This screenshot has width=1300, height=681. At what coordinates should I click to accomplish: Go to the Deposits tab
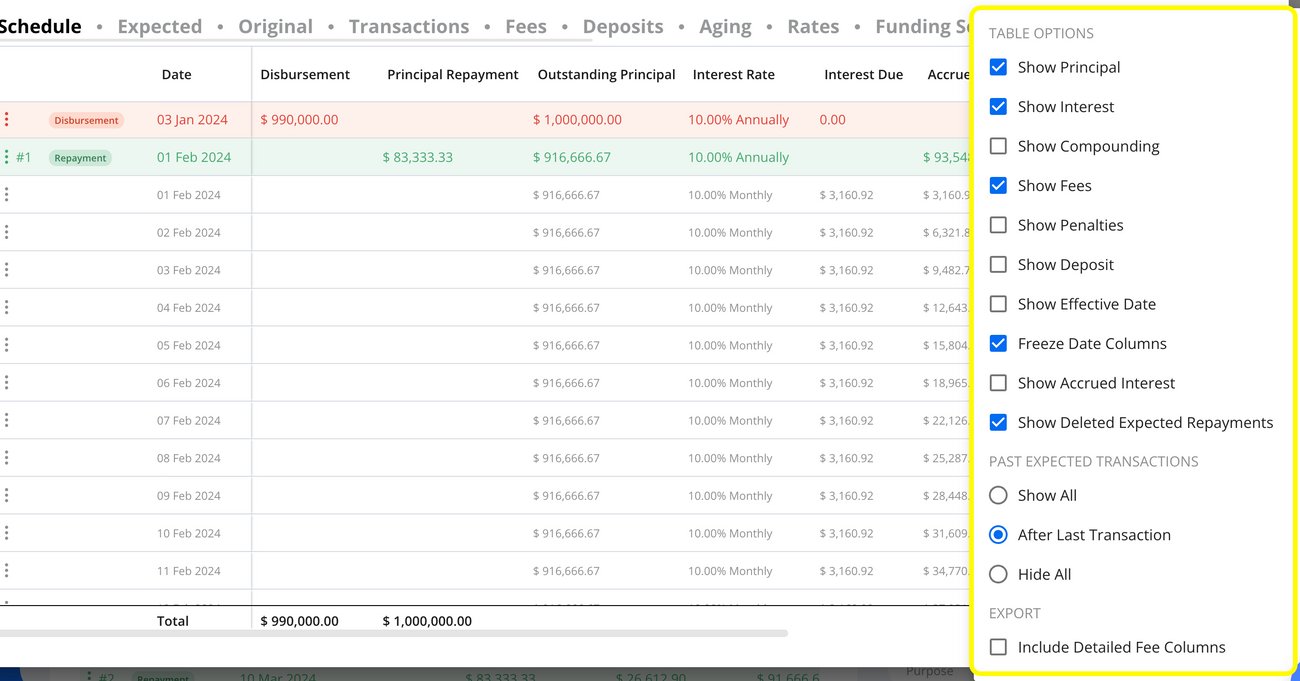pos(623,26)
